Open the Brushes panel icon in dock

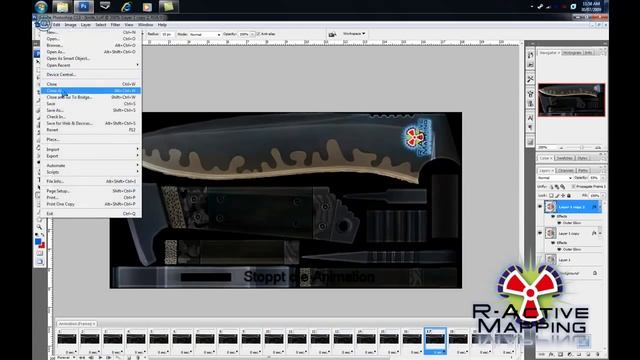point(530,94)
